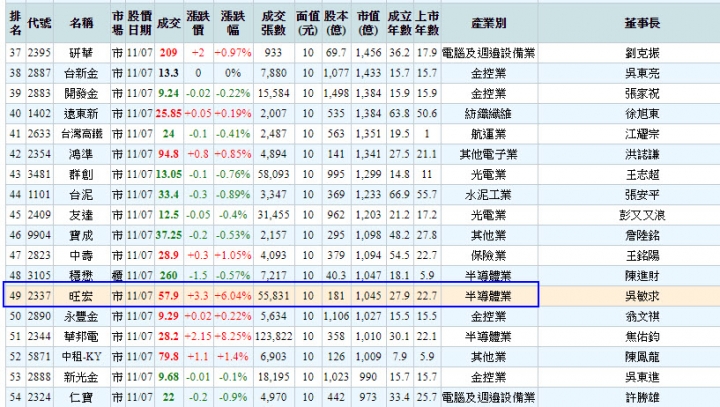Open 永豐金 stock name link
The height and width of the screenshot is (407, 720).
[x=81, y=316]
